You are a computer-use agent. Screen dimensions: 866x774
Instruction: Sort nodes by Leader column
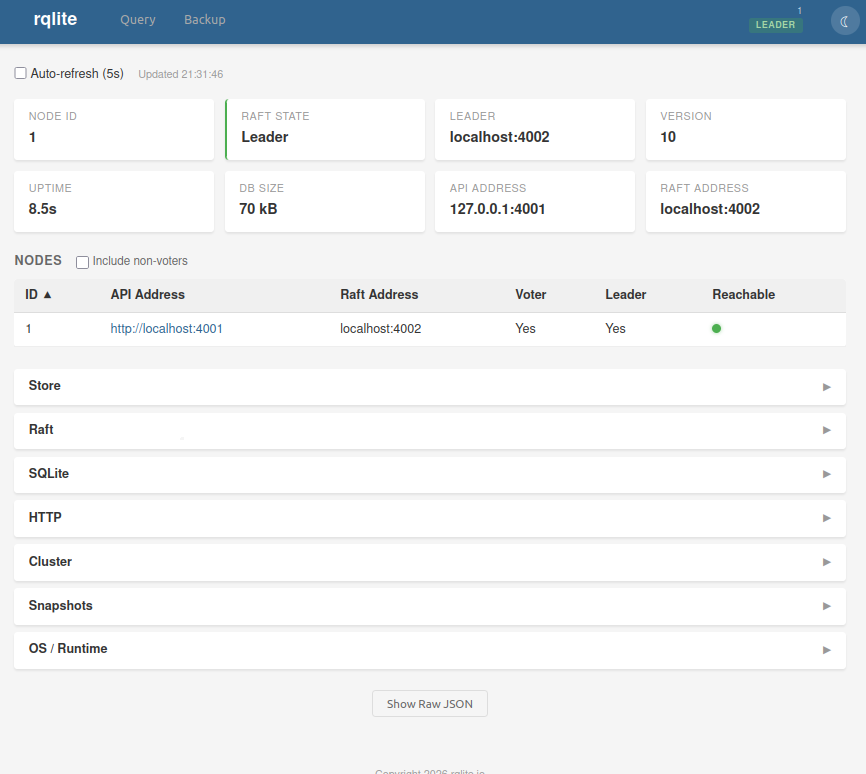tap(626, 294)
